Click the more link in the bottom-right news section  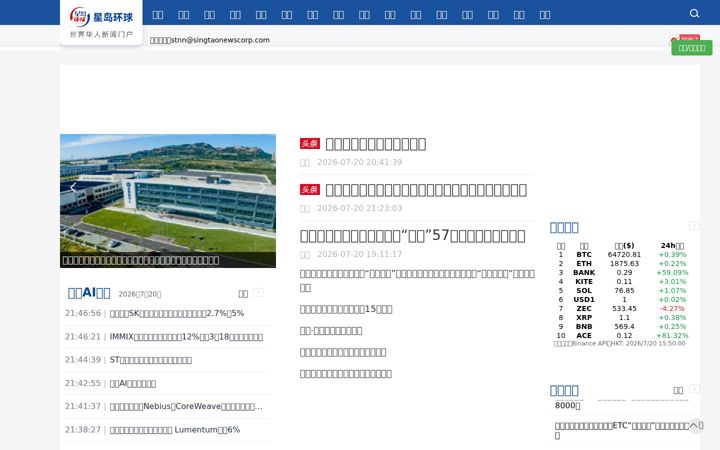(x=678, y=390)
